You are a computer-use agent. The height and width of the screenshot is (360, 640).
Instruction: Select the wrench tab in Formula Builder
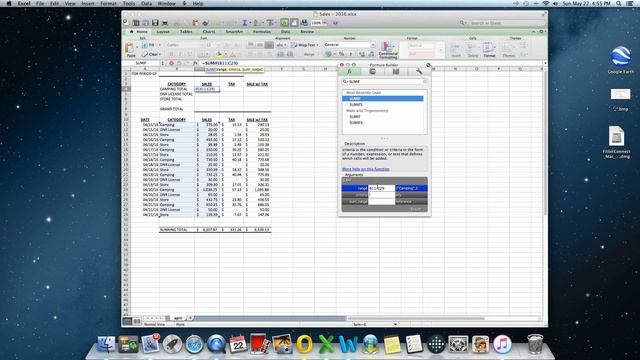coord(419,71)
